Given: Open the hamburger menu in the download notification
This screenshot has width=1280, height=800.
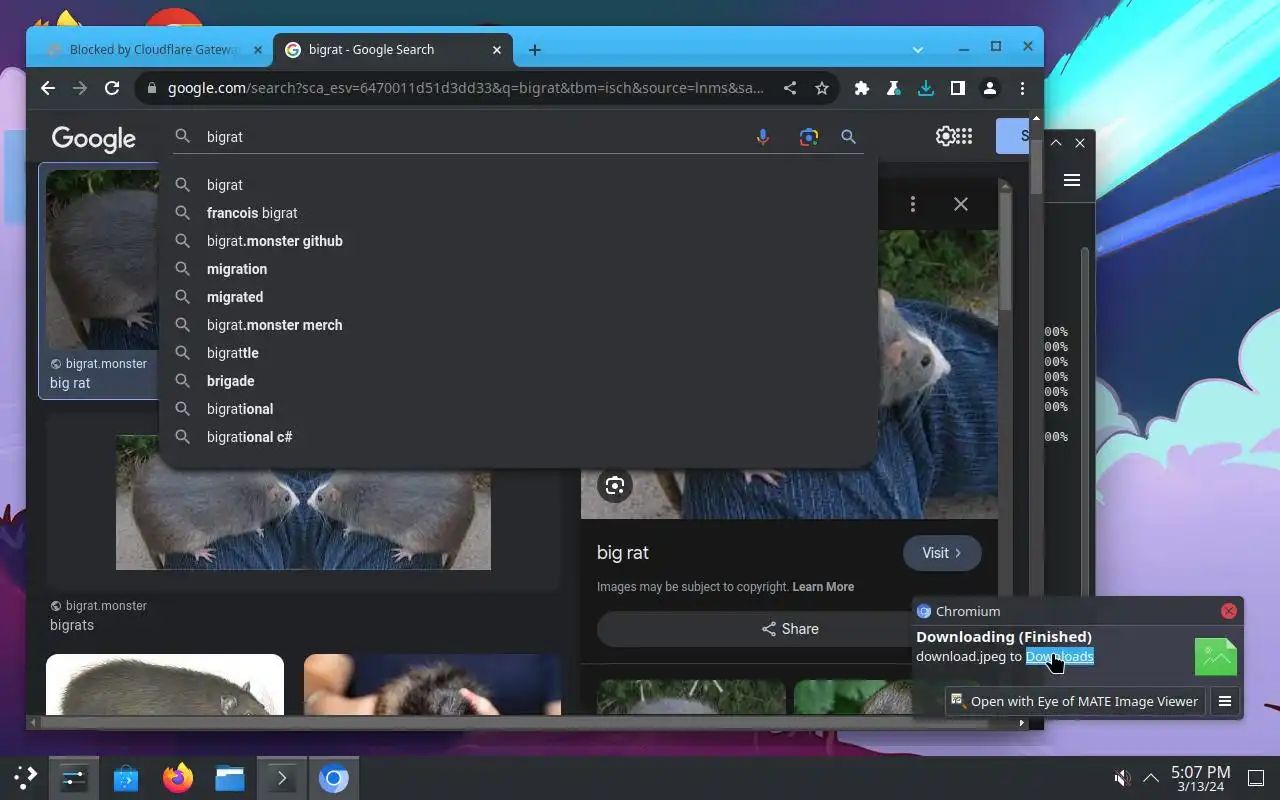Looking at the screenshot, I should coord(1225,701).
